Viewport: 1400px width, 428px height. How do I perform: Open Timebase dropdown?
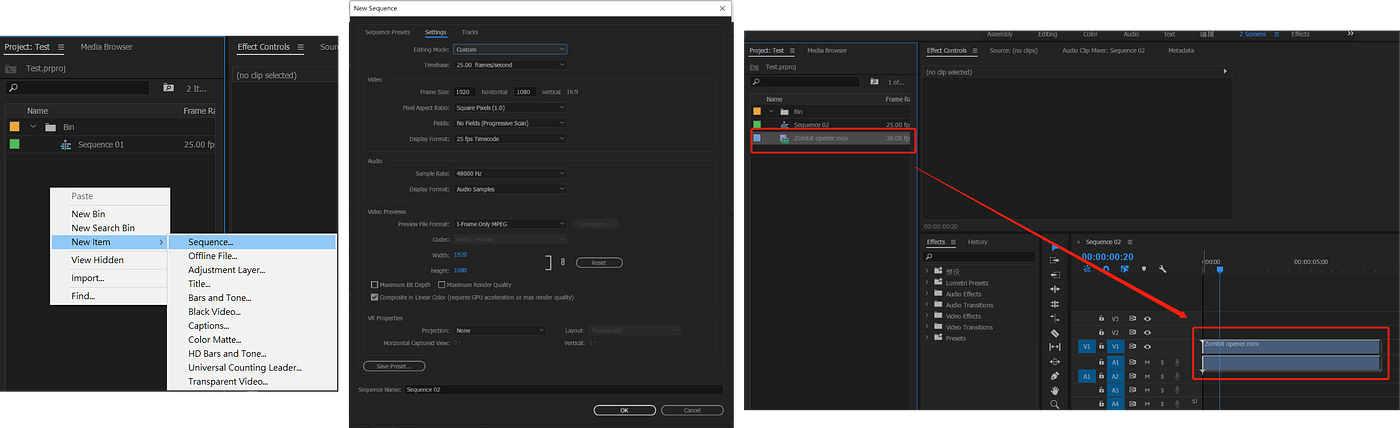coord(510,64)
